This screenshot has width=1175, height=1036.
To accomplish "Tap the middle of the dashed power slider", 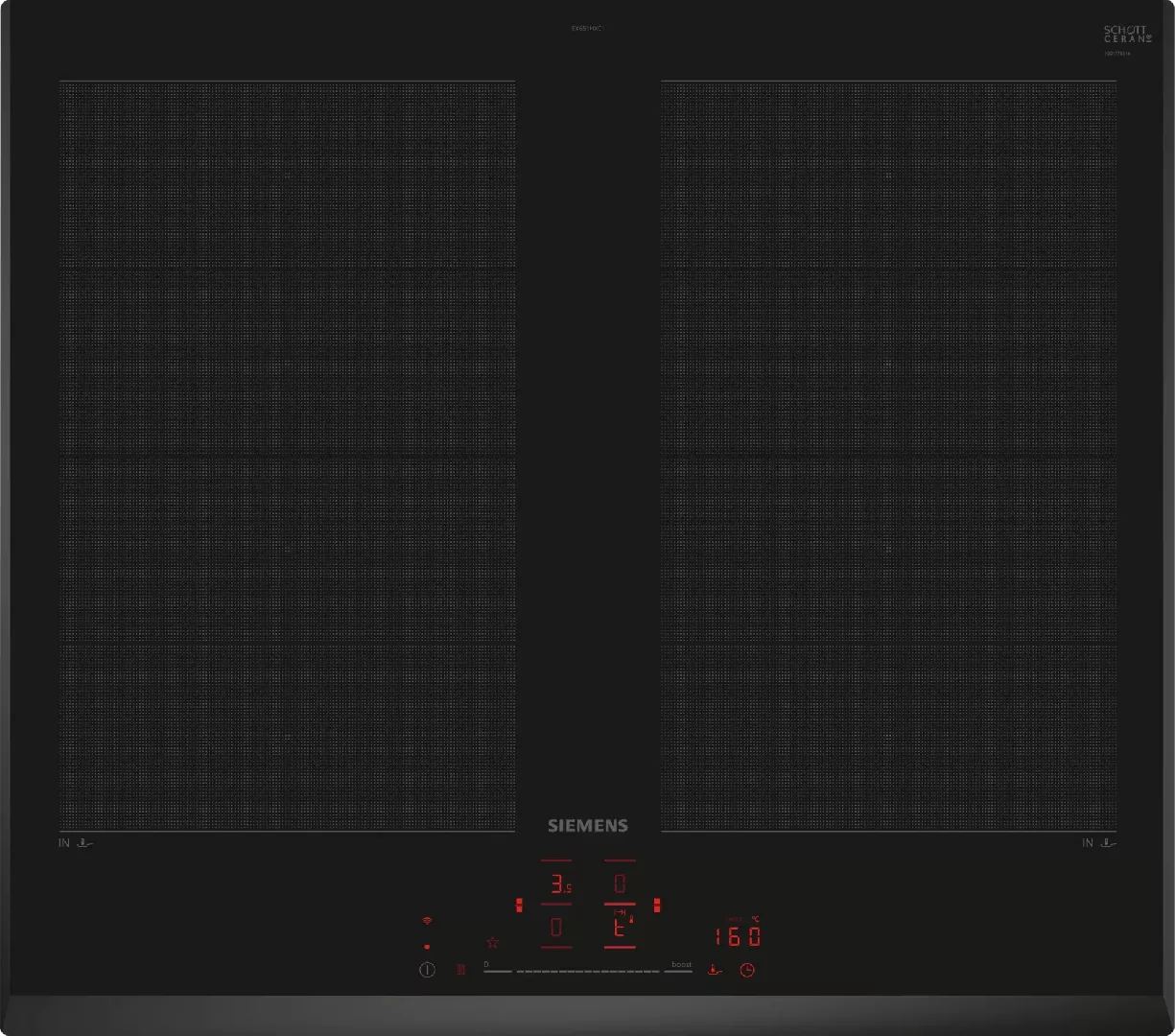I will pos(588,971).
